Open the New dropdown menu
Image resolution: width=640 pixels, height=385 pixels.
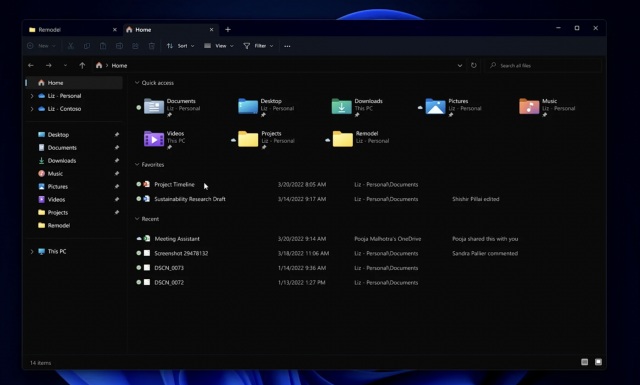coord(41,46)
